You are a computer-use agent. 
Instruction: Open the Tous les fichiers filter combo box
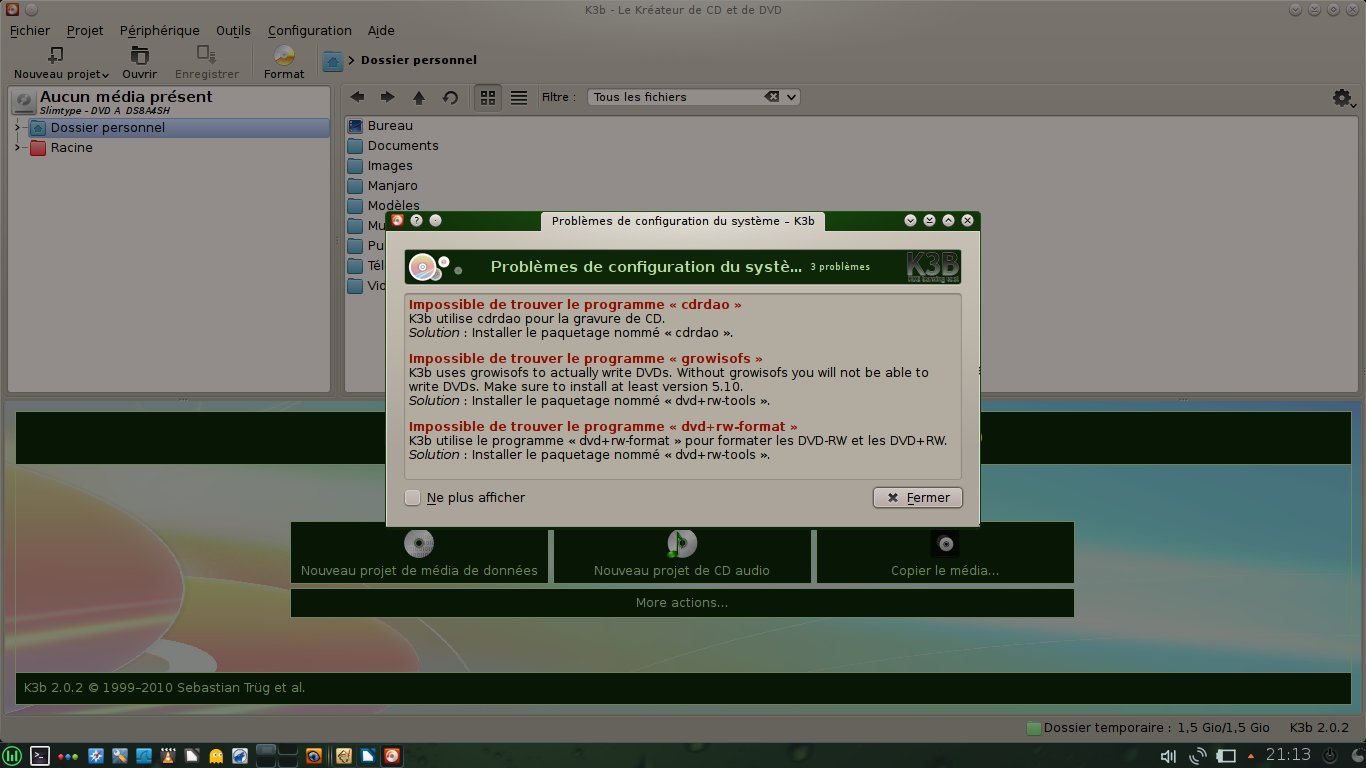[x=693, y=97]
